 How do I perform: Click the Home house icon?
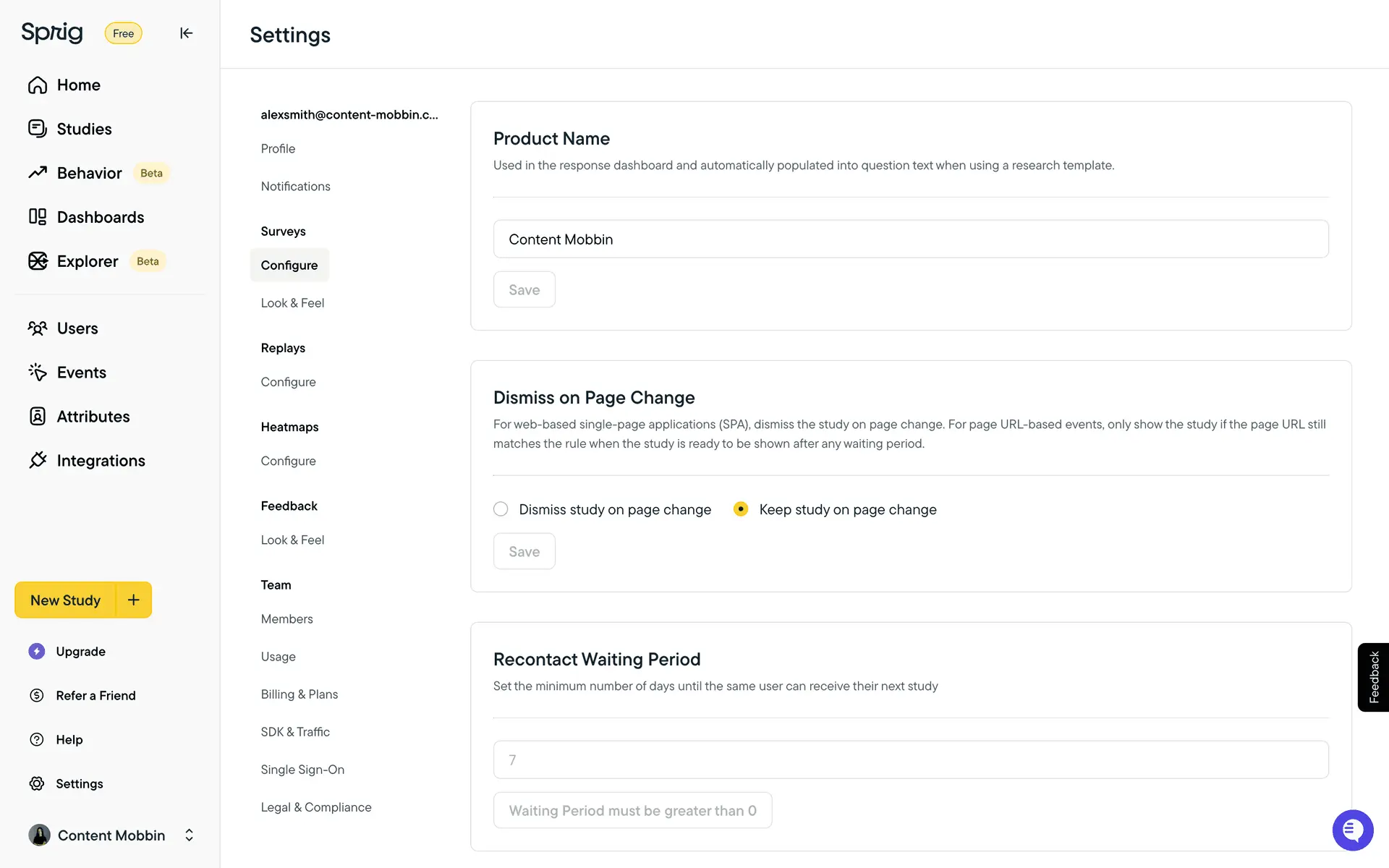point(38,85)
